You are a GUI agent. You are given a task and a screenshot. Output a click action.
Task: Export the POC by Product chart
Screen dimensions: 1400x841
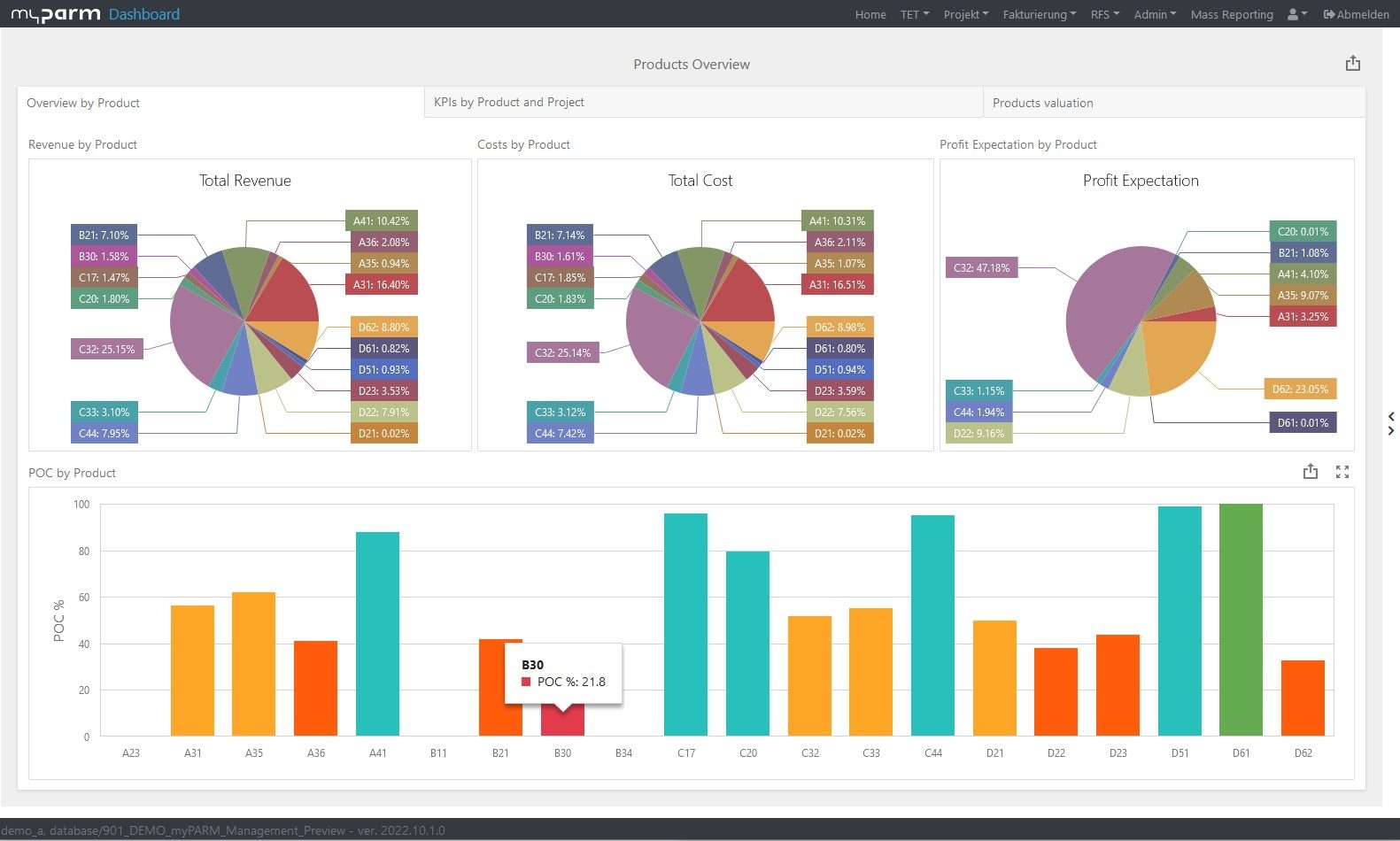coord(1310,472)
